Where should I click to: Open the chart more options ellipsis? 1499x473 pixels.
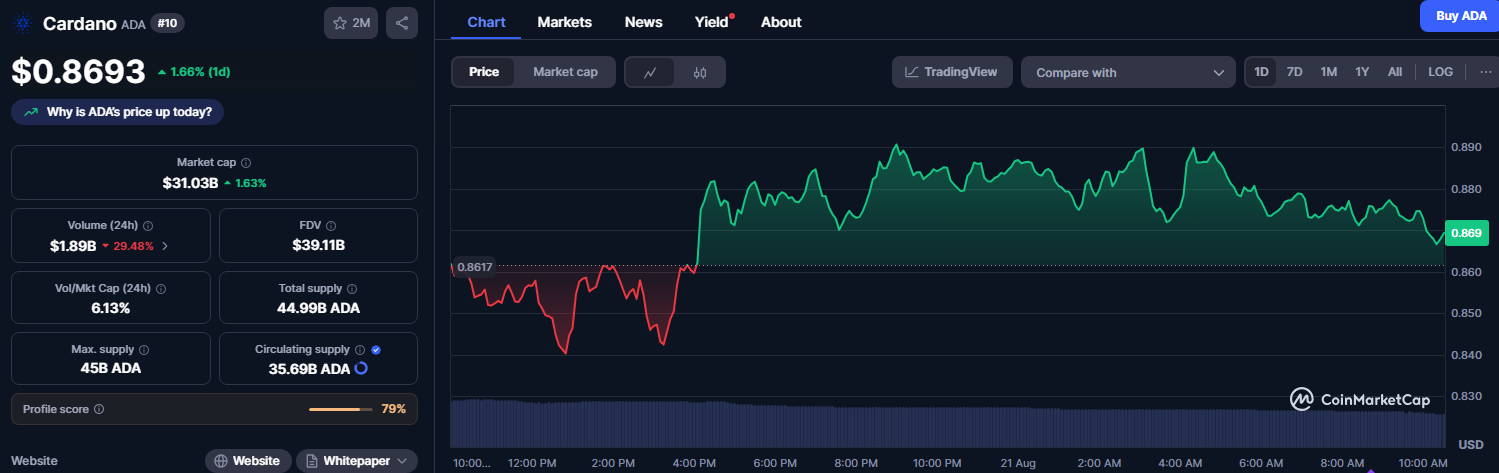[1483, 72]
